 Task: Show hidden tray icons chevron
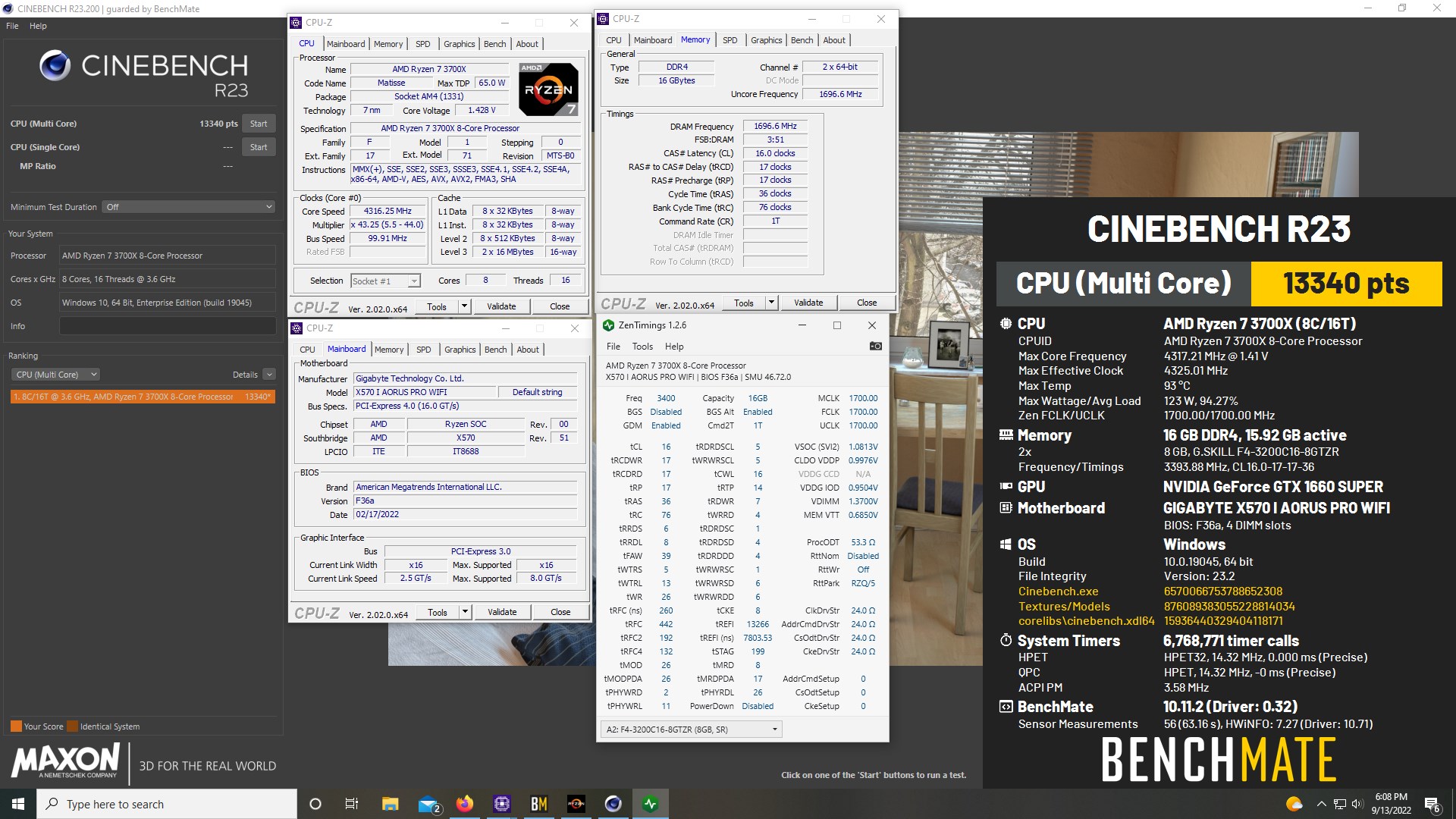[1322, 804]
